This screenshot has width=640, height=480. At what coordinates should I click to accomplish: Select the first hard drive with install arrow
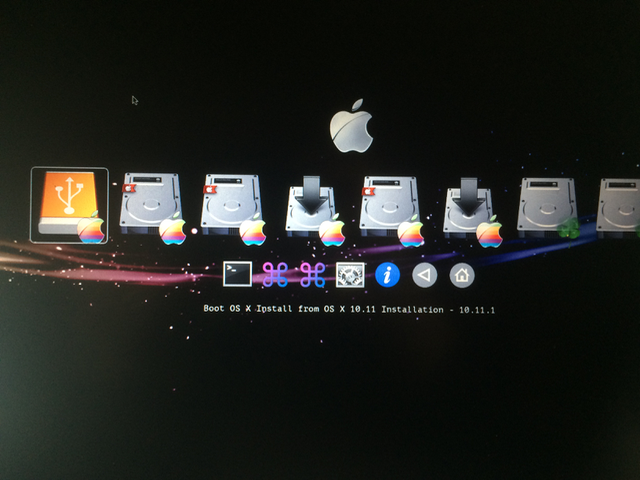pyautogui.click(x=315, y=211)
